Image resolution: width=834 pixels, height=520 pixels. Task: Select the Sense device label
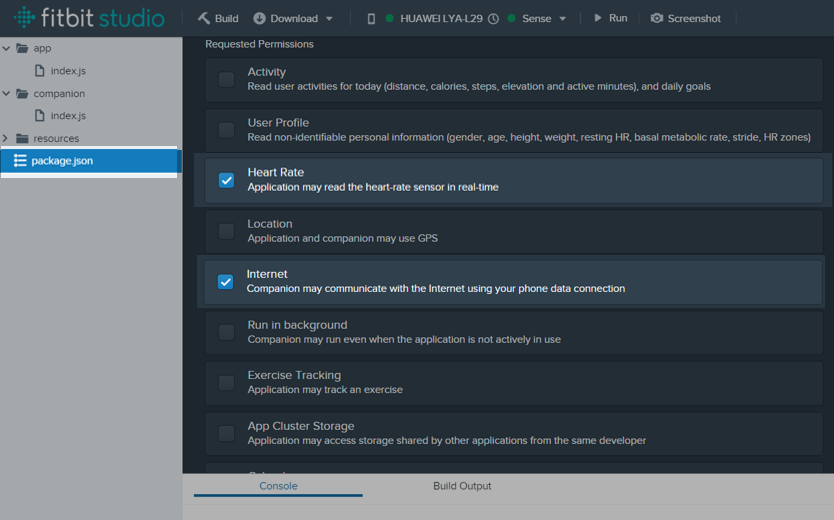(536, 19)
